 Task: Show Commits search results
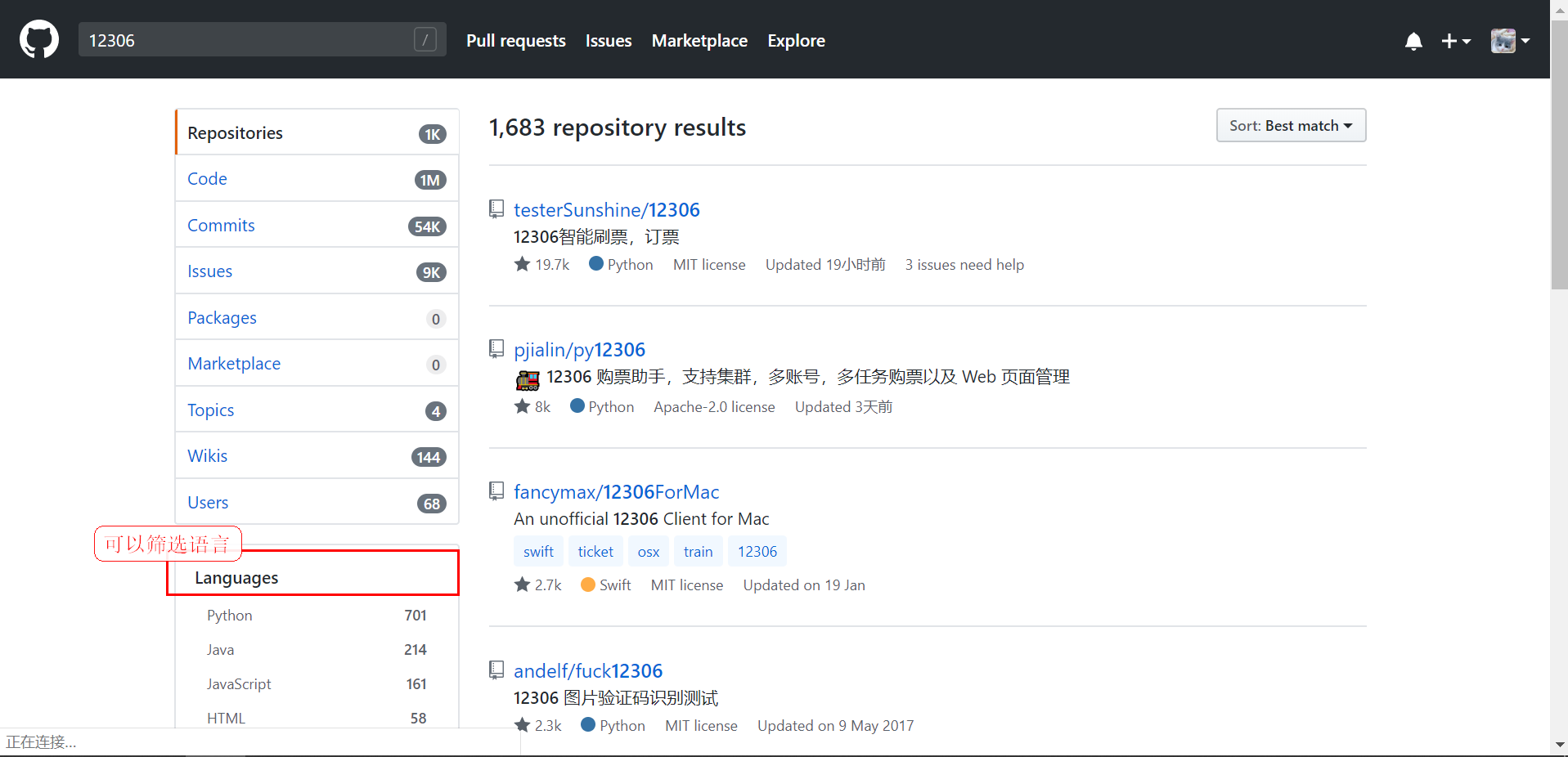coord(317,225)
